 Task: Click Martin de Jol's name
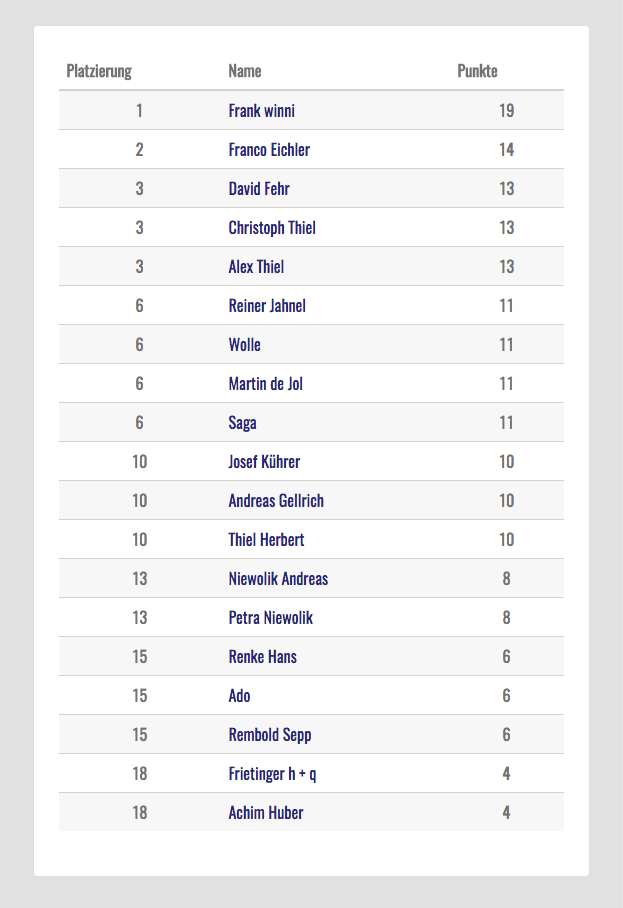point(265,384)
